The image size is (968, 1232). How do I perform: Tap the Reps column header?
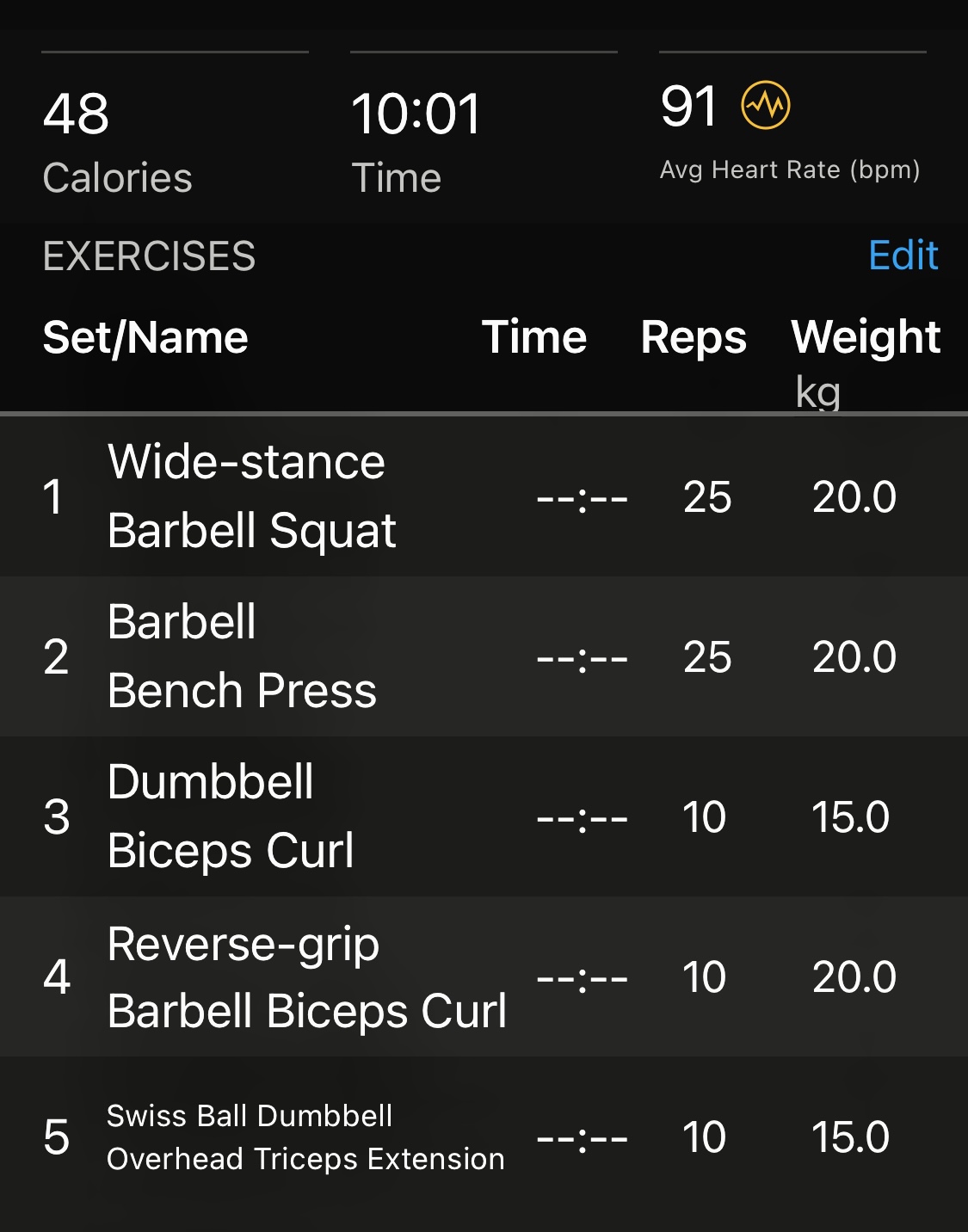(694, 336)
